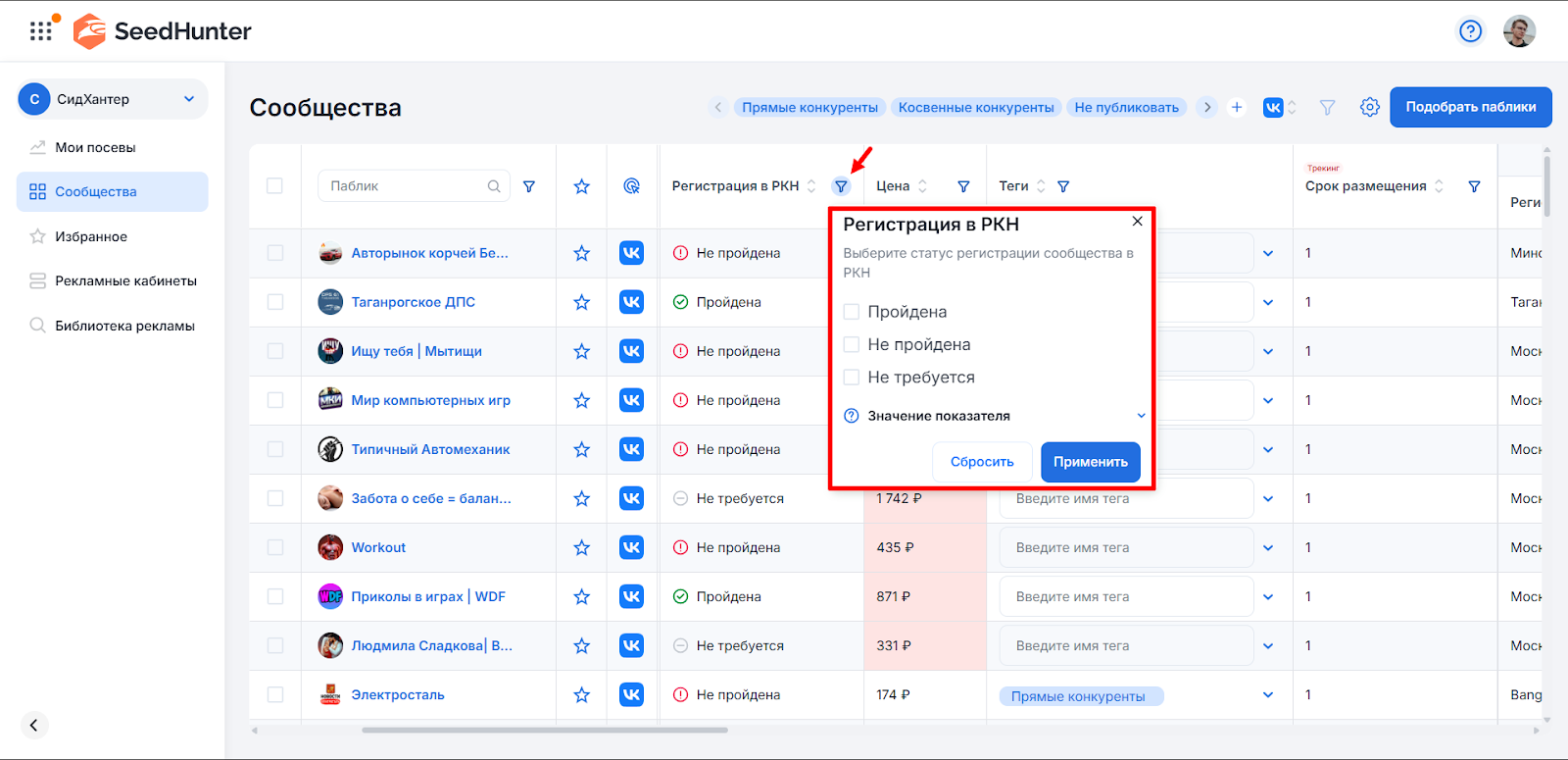Tick the Не требуется checkbox

coord(852,378)
